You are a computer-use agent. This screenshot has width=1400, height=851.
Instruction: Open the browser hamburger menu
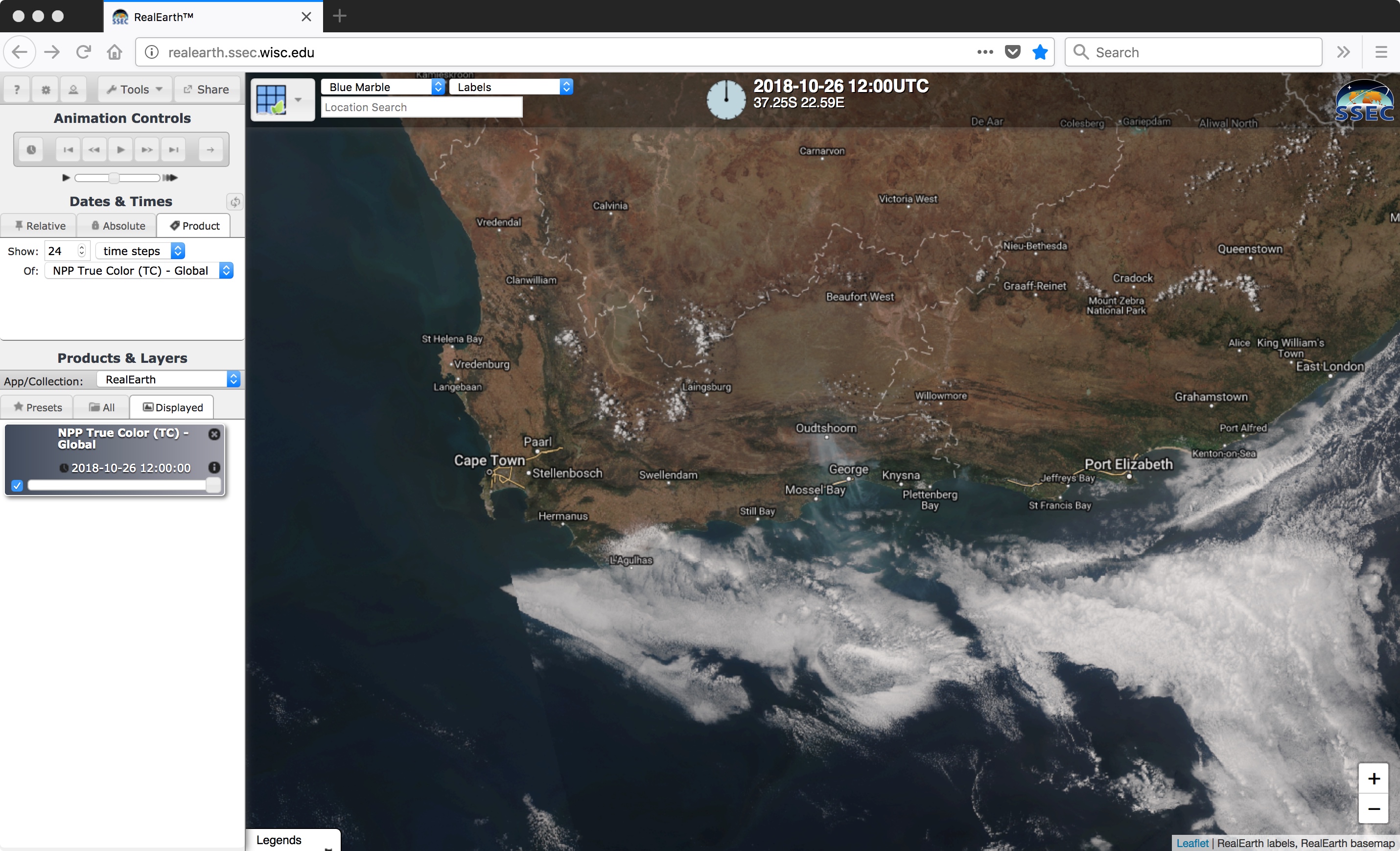[1381, 52]
